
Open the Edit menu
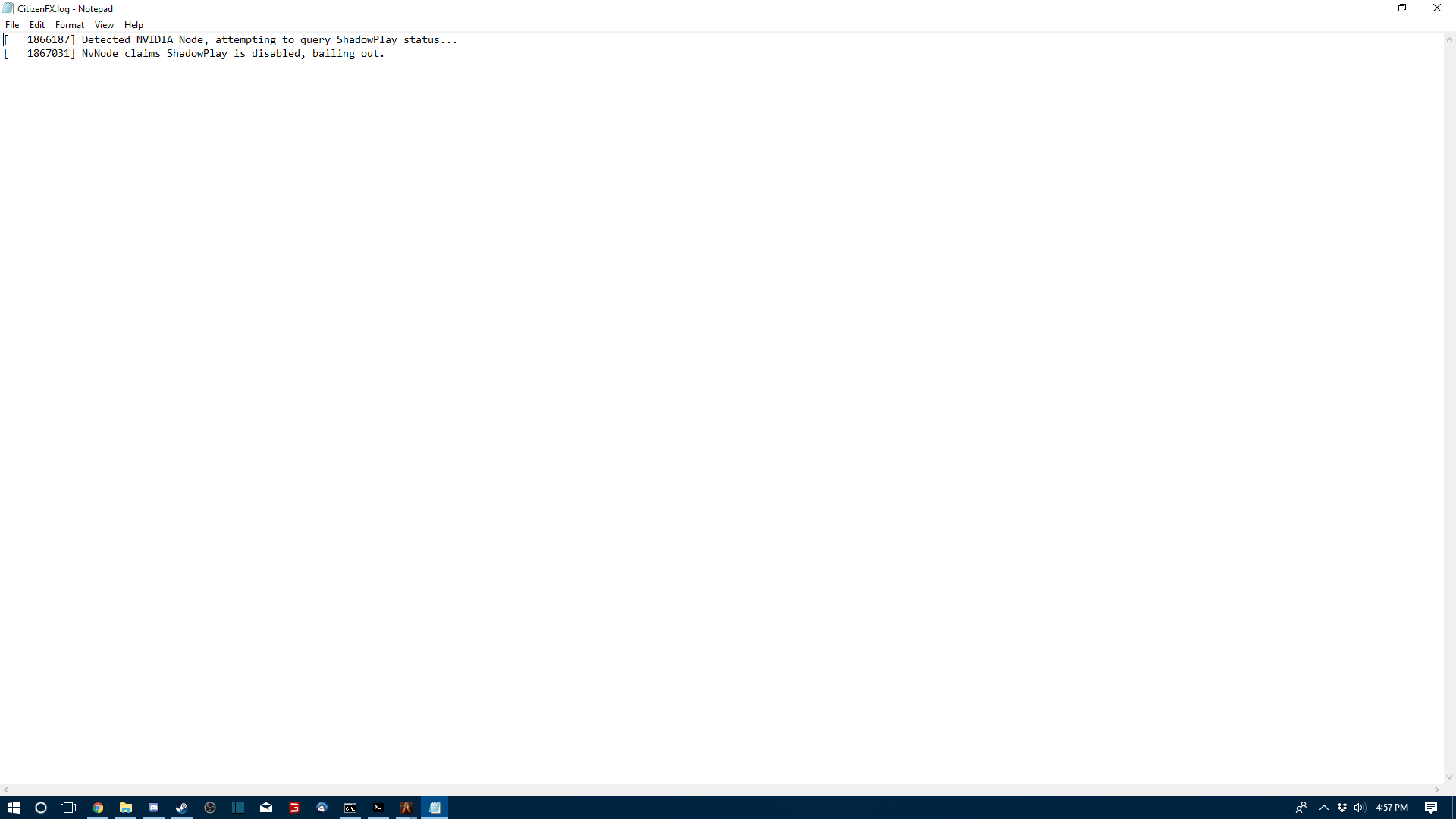37,25
